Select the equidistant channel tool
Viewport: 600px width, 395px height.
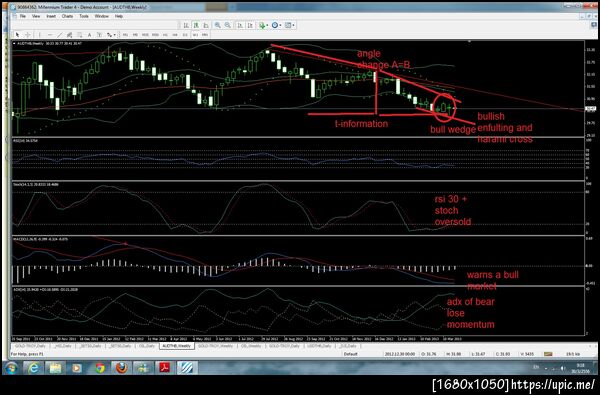point(69,35)
